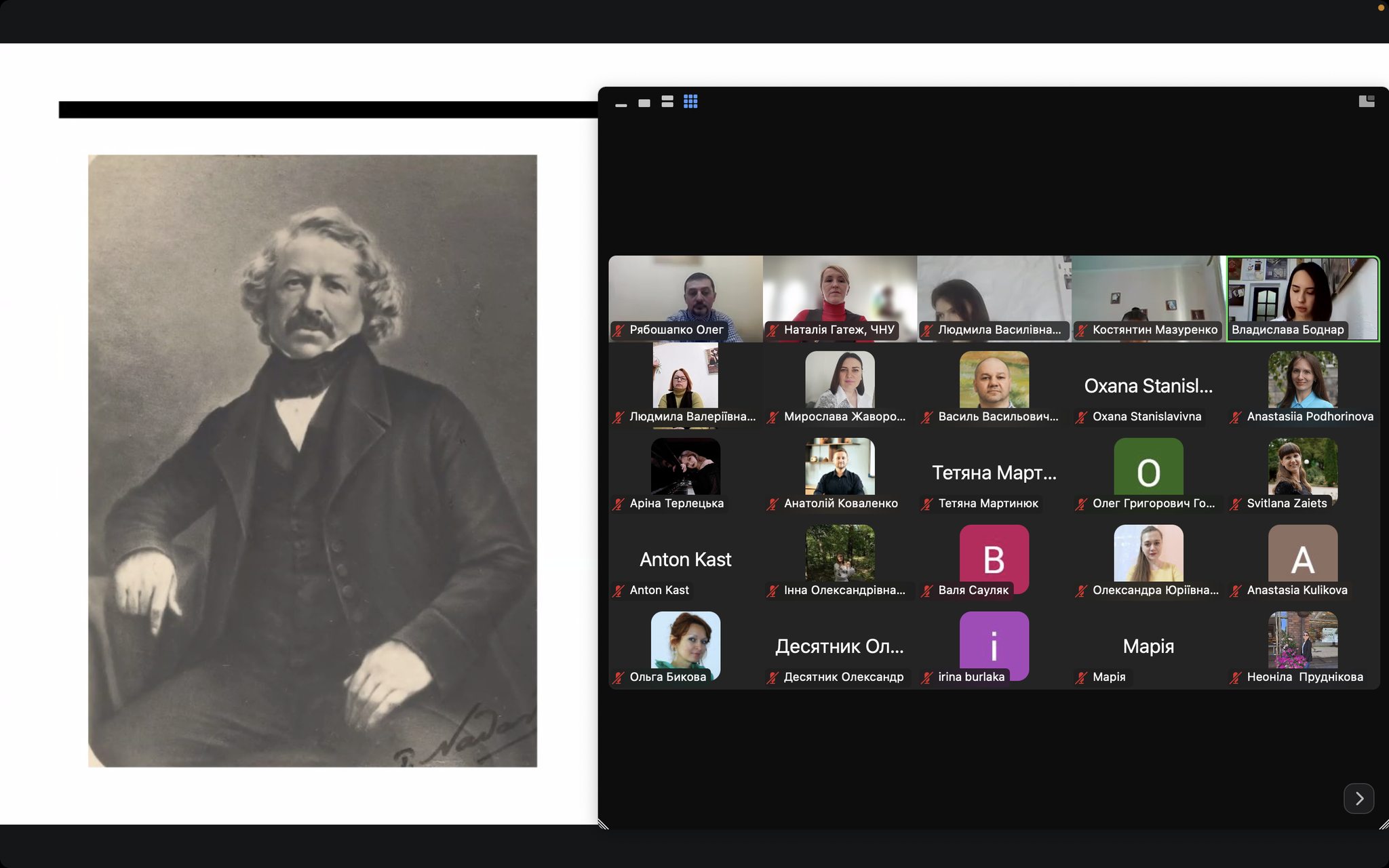Select Десятник Олександр participant tile
The height and width of the screenshot is (868, 1389).
tap(840, 646)
